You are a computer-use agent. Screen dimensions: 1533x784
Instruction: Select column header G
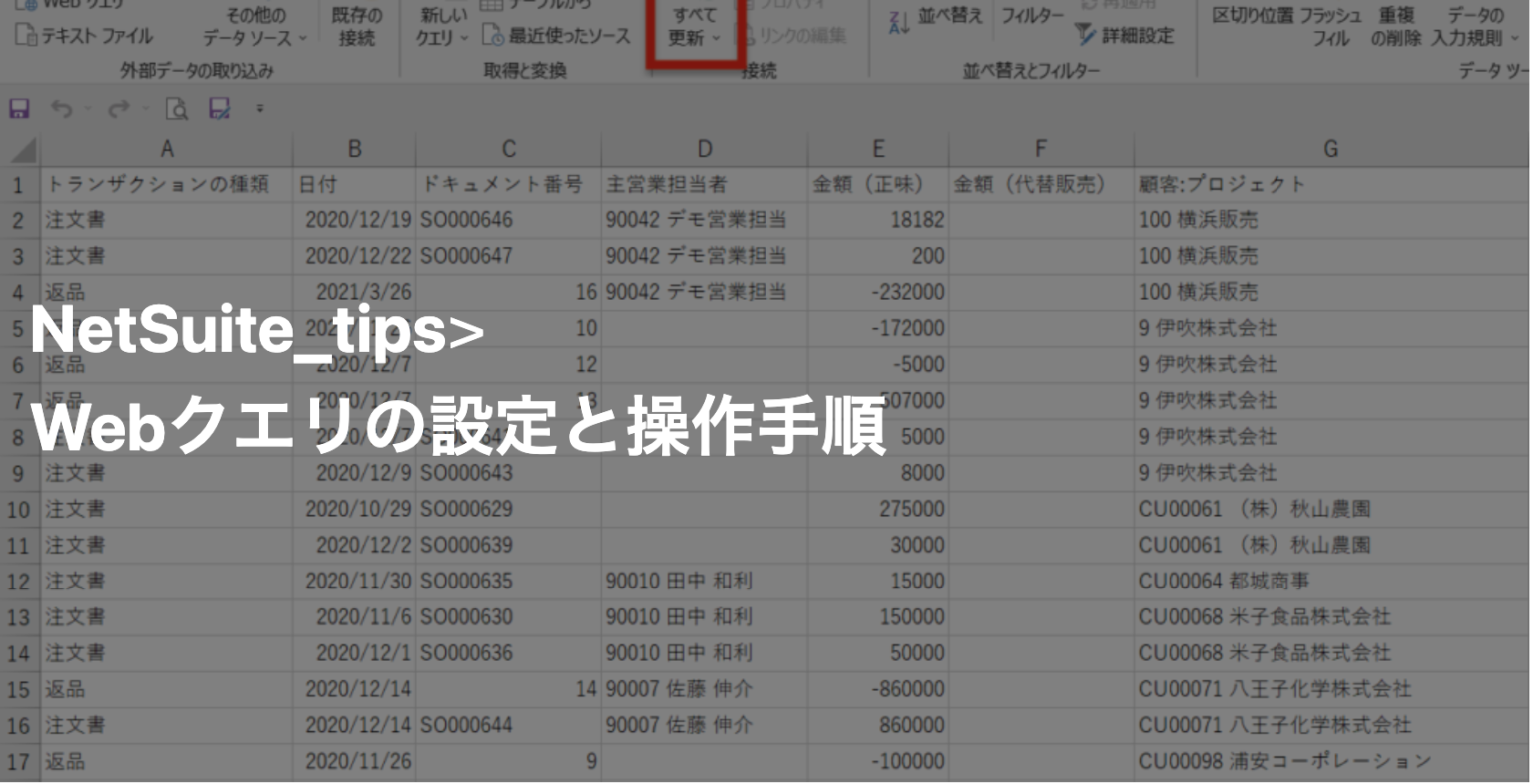(1329, 148)
